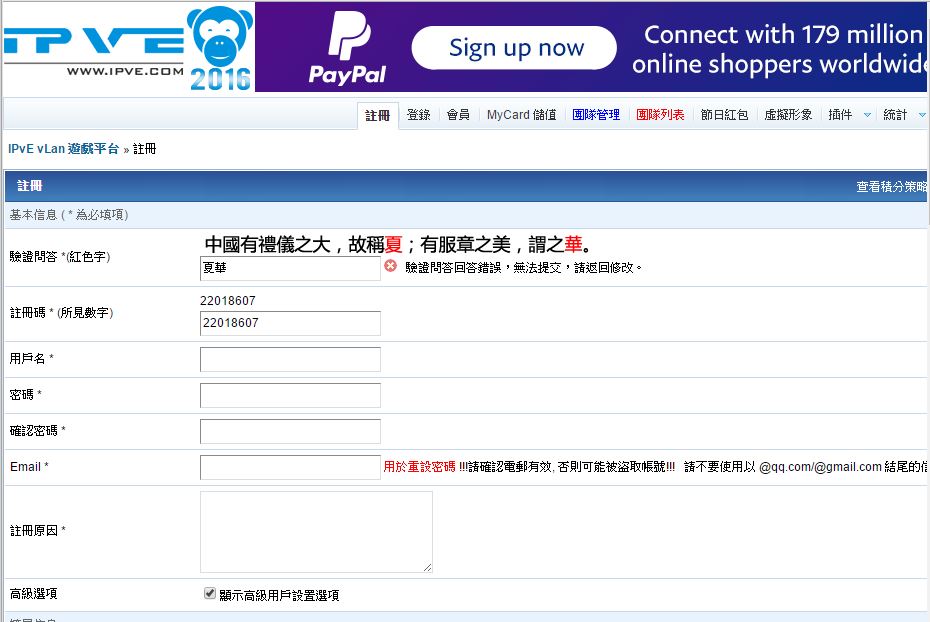The width and height of the screenshot is (930, 622).
Task: Open the 節日紅包 menu item
Action: (x=724, y=114)
